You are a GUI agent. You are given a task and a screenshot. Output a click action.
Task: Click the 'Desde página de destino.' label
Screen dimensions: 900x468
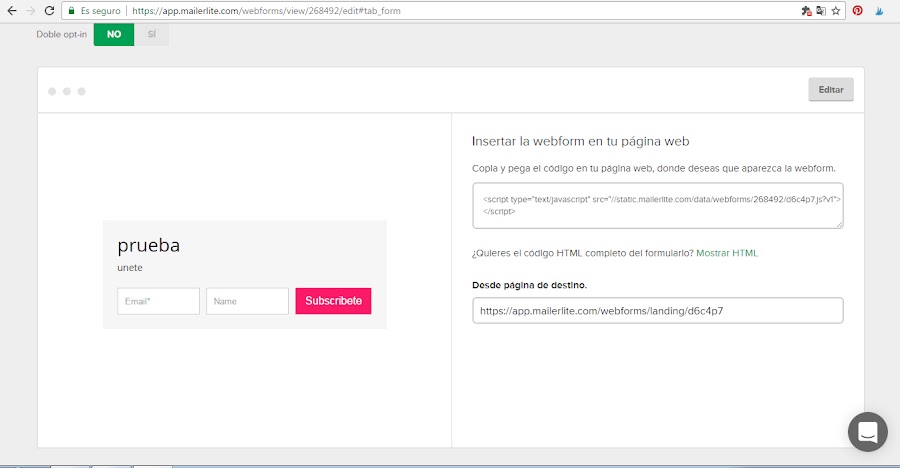coord(529,285)
